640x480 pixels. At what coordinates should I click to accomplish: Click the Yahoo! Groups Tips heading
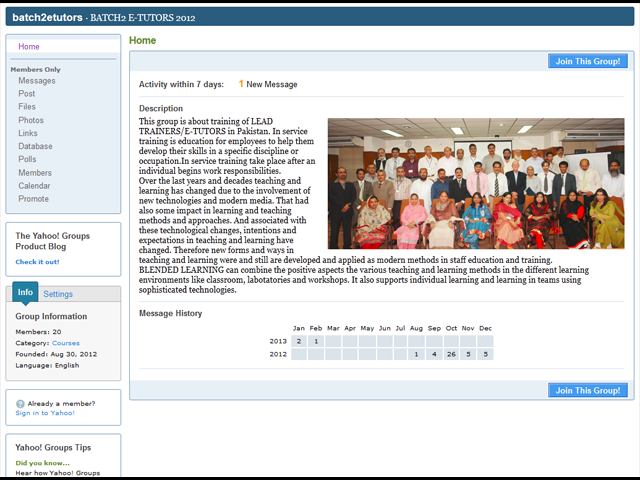coord(53,448)
